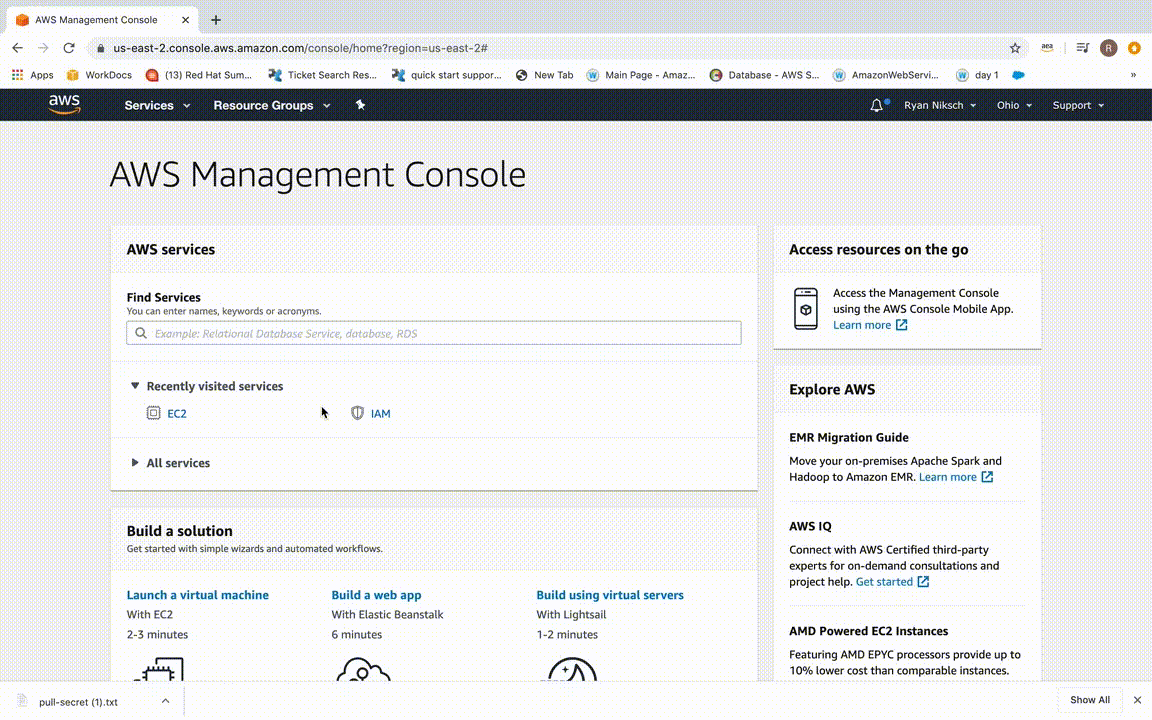Click the EC2 service icon
Image resolution: width=1152 pixels, height=720 pixels.
pyautogui.click(x=153, y=413)
